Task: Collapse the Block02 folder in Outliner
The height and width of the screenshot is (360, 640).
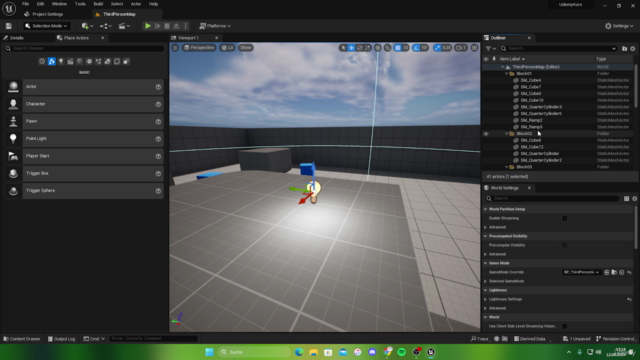Action: (507, 133)
